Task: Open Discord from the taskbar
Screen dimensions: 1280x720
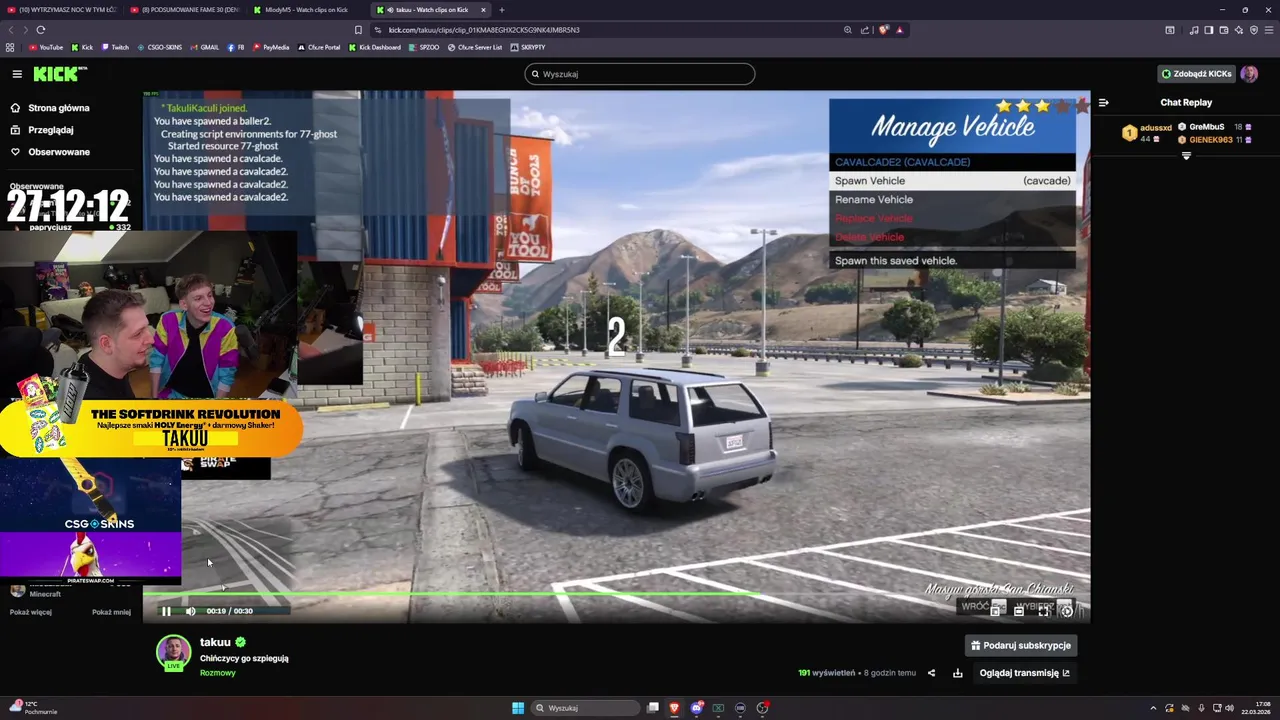Action: coord(696,708)
